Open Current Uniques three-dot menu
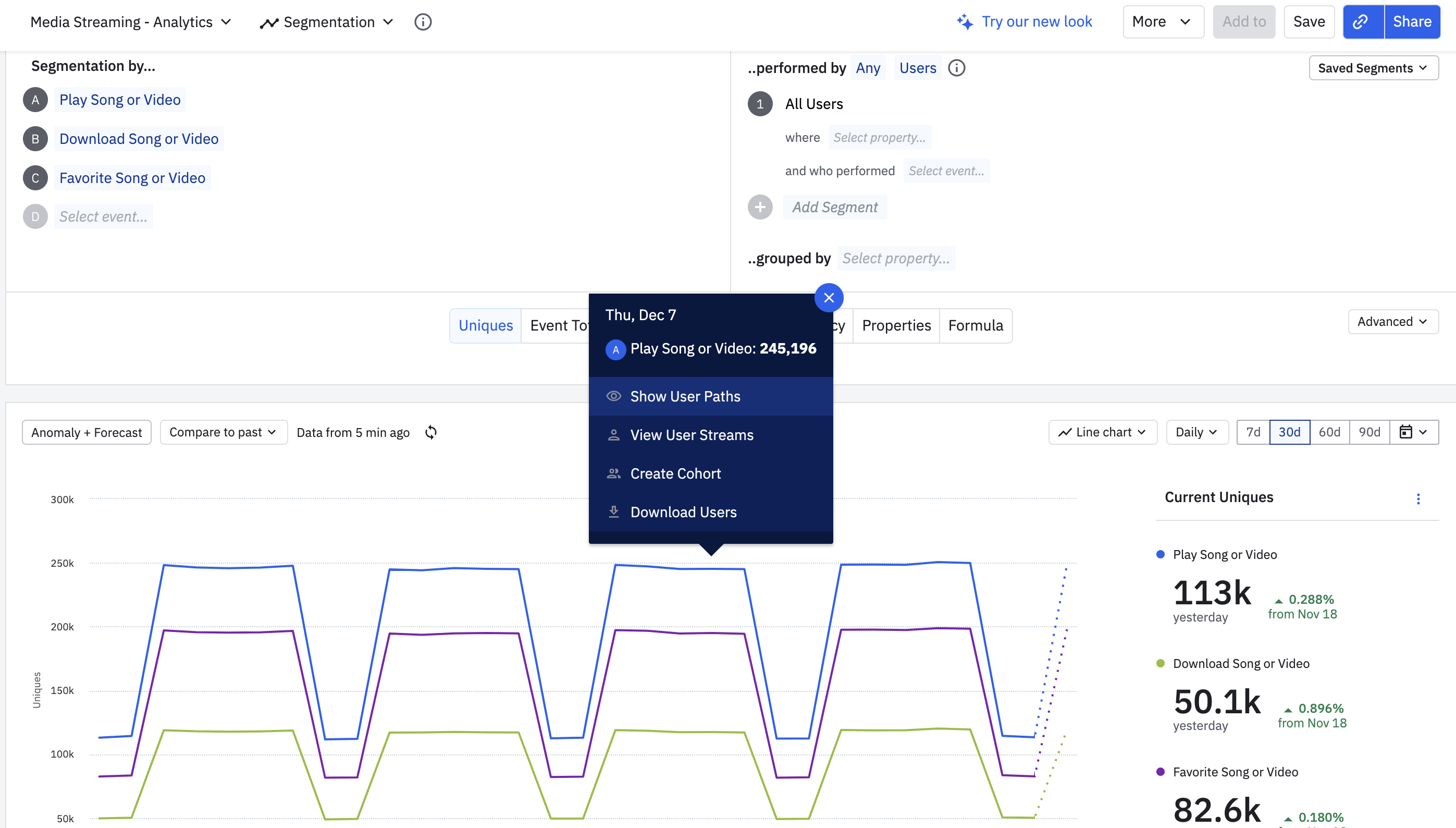This screenshot has height=828, width=1456. coord(1417,498)
